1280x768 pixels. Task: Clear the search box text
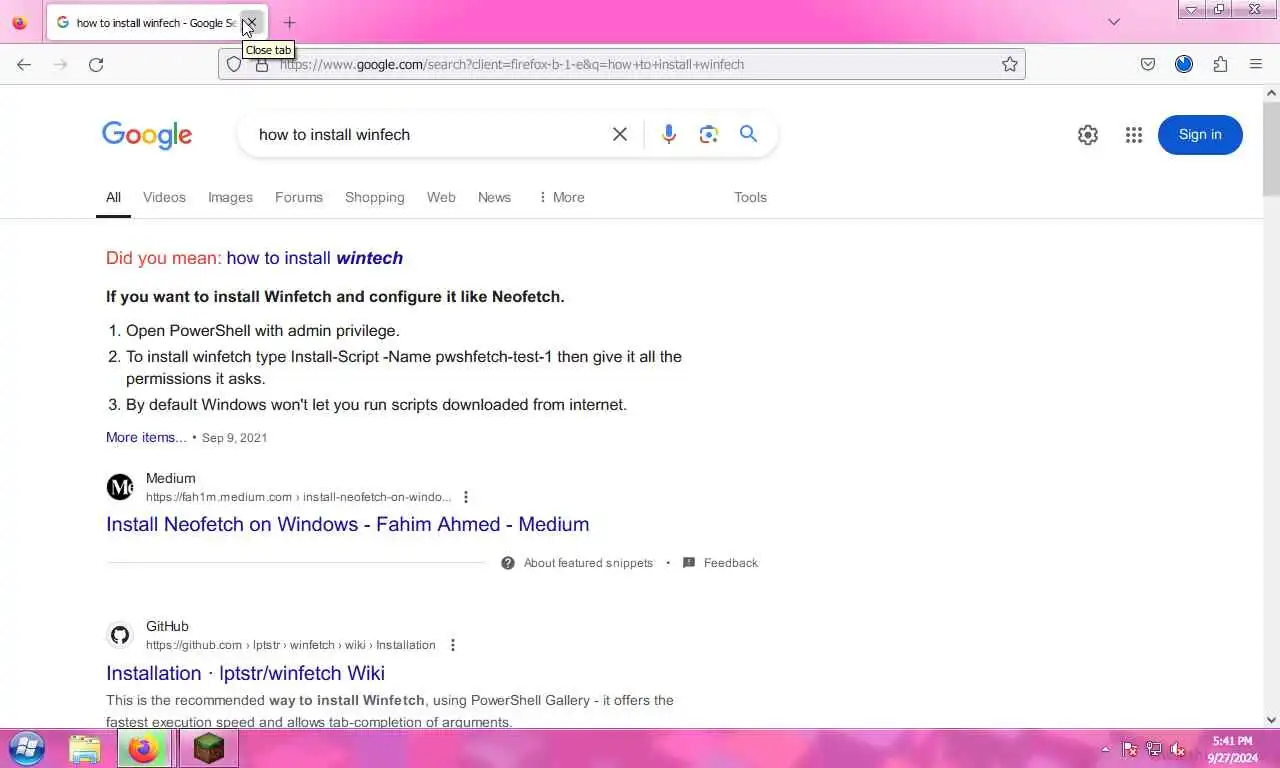[620, 134]
